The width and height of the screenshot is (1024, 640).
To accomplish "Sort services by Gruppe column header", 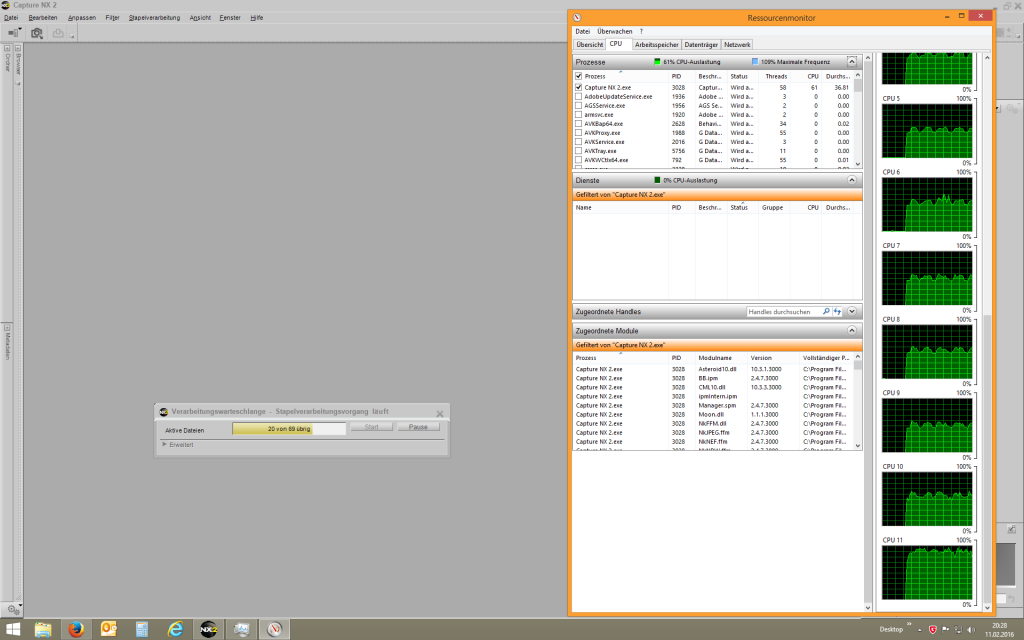I will (773, 208).
